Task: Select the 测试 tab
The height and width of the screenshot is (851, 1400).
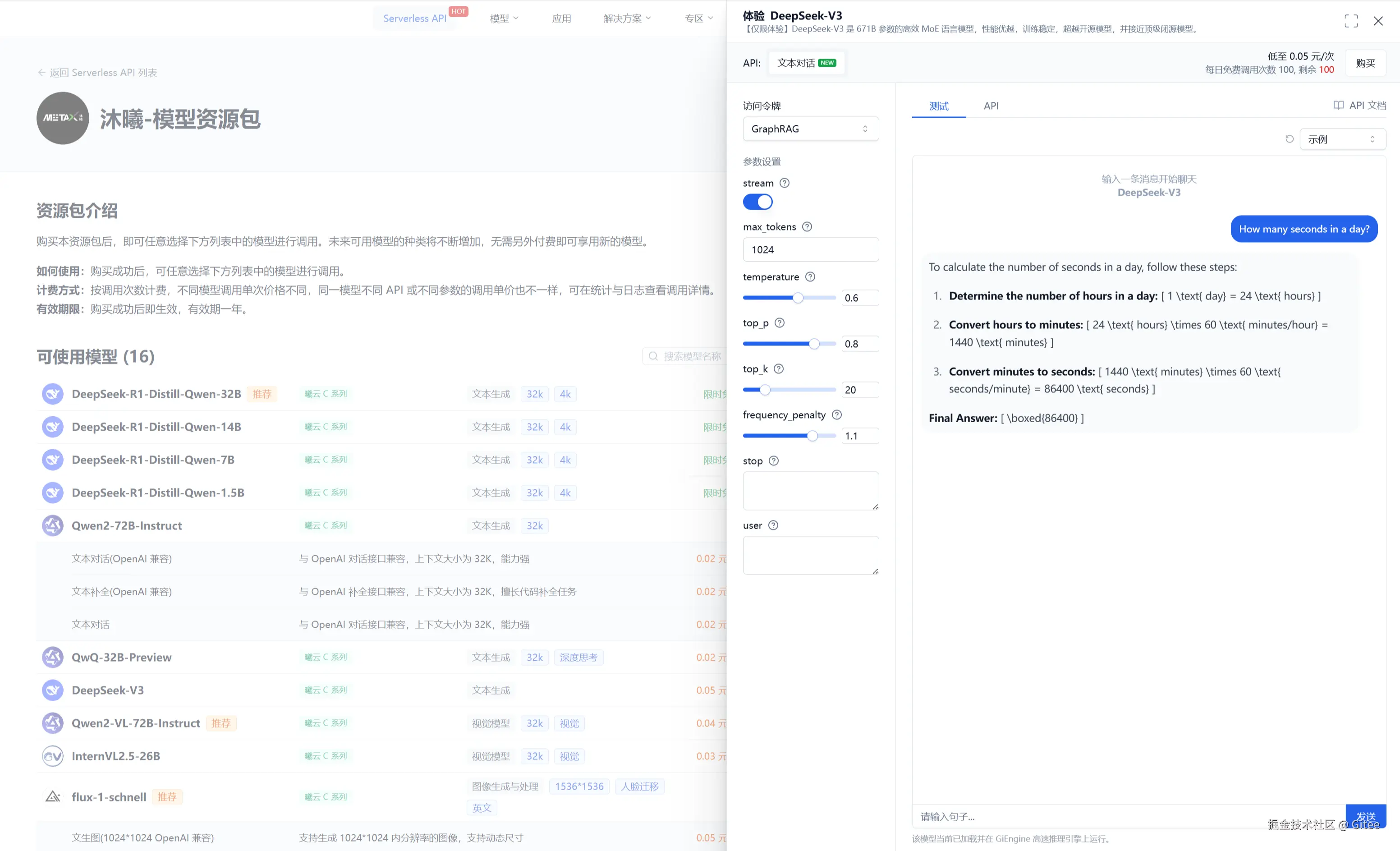Action: coord(939,106)
